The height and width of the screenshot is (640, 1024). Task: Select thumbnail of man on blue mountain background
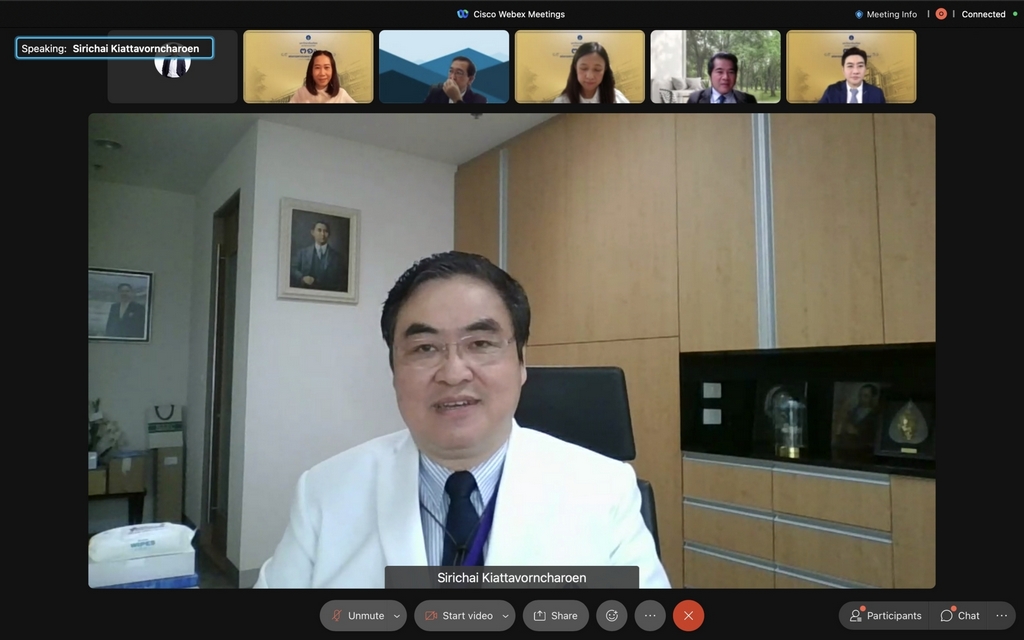pos(444,67)
